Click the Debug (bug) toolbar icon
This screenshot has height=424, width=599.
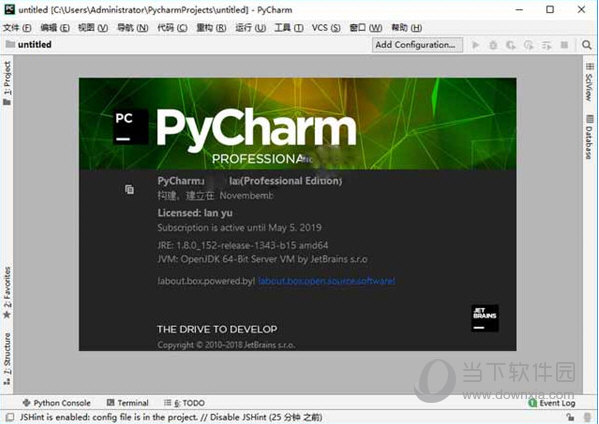493,45
